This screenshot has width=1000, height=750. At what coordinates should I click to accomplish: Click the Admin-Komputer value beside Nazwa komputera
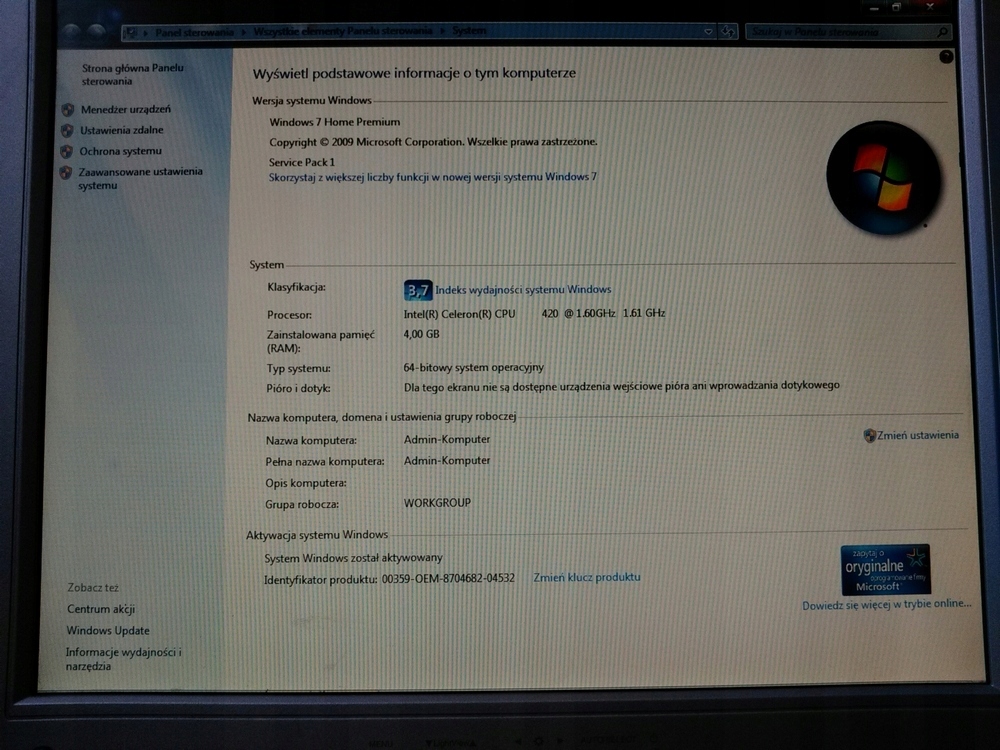click(447, 439)
